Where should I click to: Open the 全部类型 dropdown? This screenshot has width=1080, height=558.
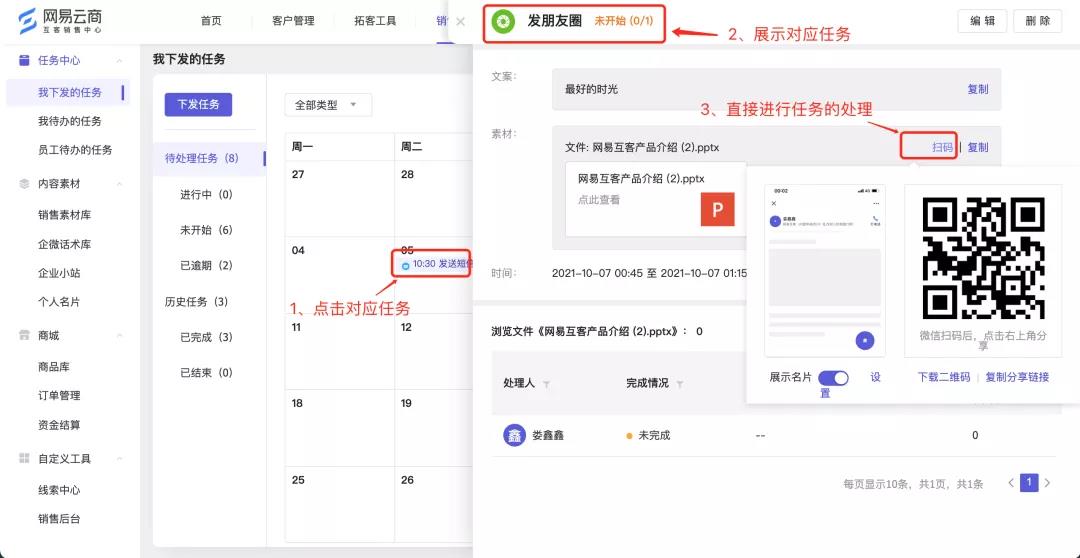point(328,105)
